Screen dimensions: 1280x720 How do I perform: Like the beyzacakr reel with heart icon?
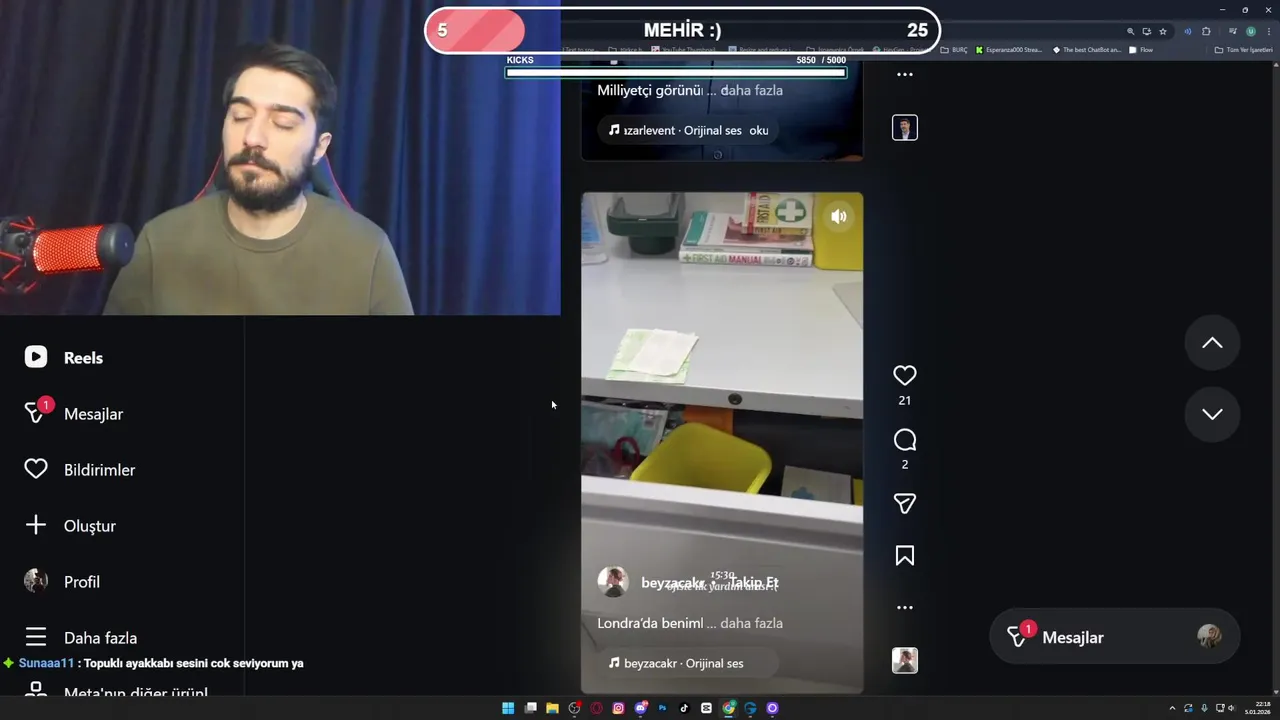coord(904,375)
